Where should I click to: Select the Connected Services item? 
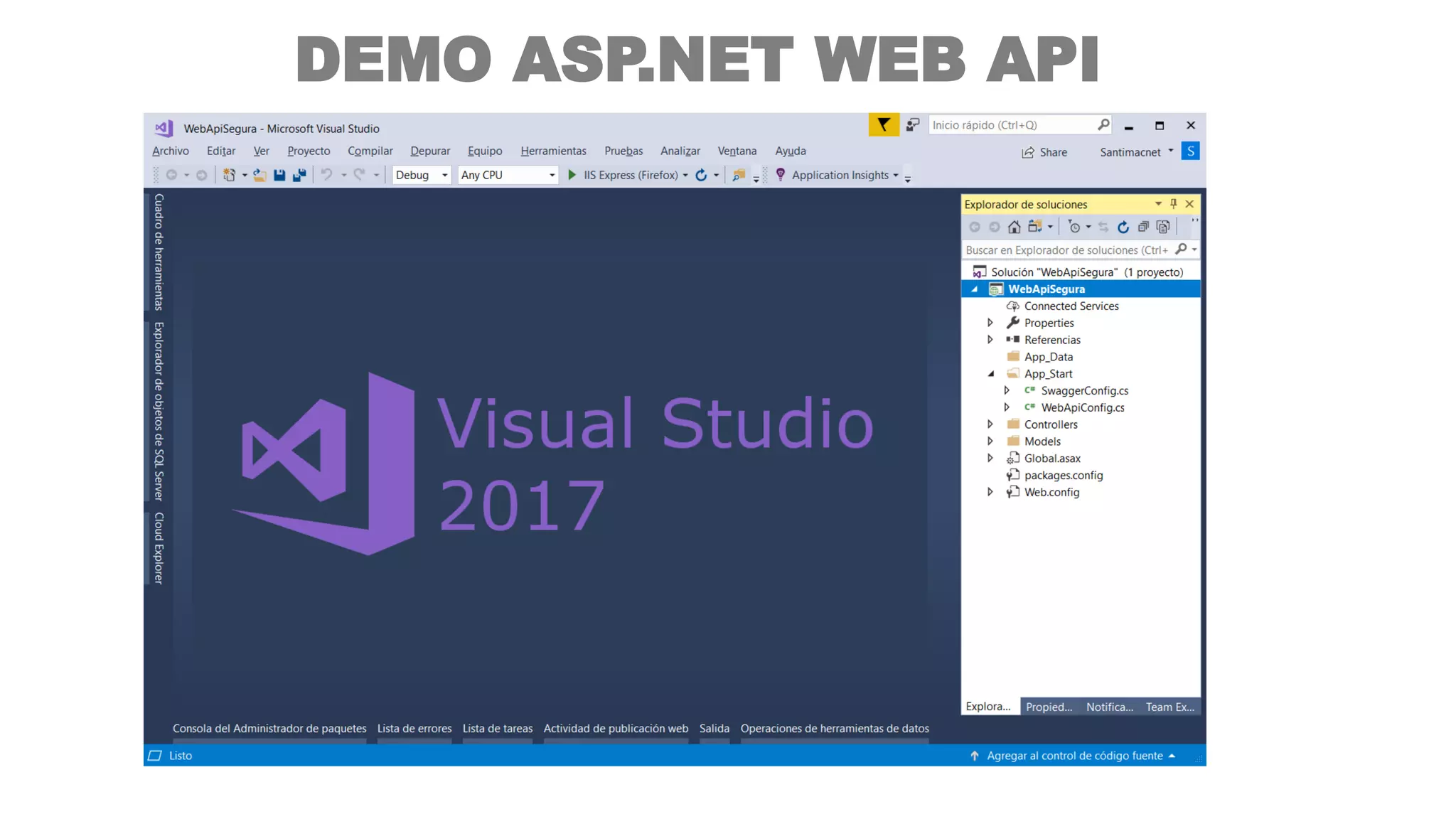click(x=1071, y=306)
